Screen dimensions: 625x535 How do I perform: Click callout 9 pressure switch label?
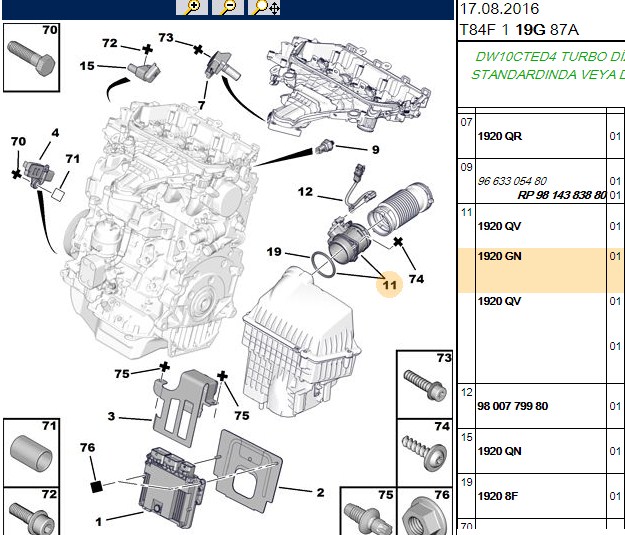click(x=375, y=149)
